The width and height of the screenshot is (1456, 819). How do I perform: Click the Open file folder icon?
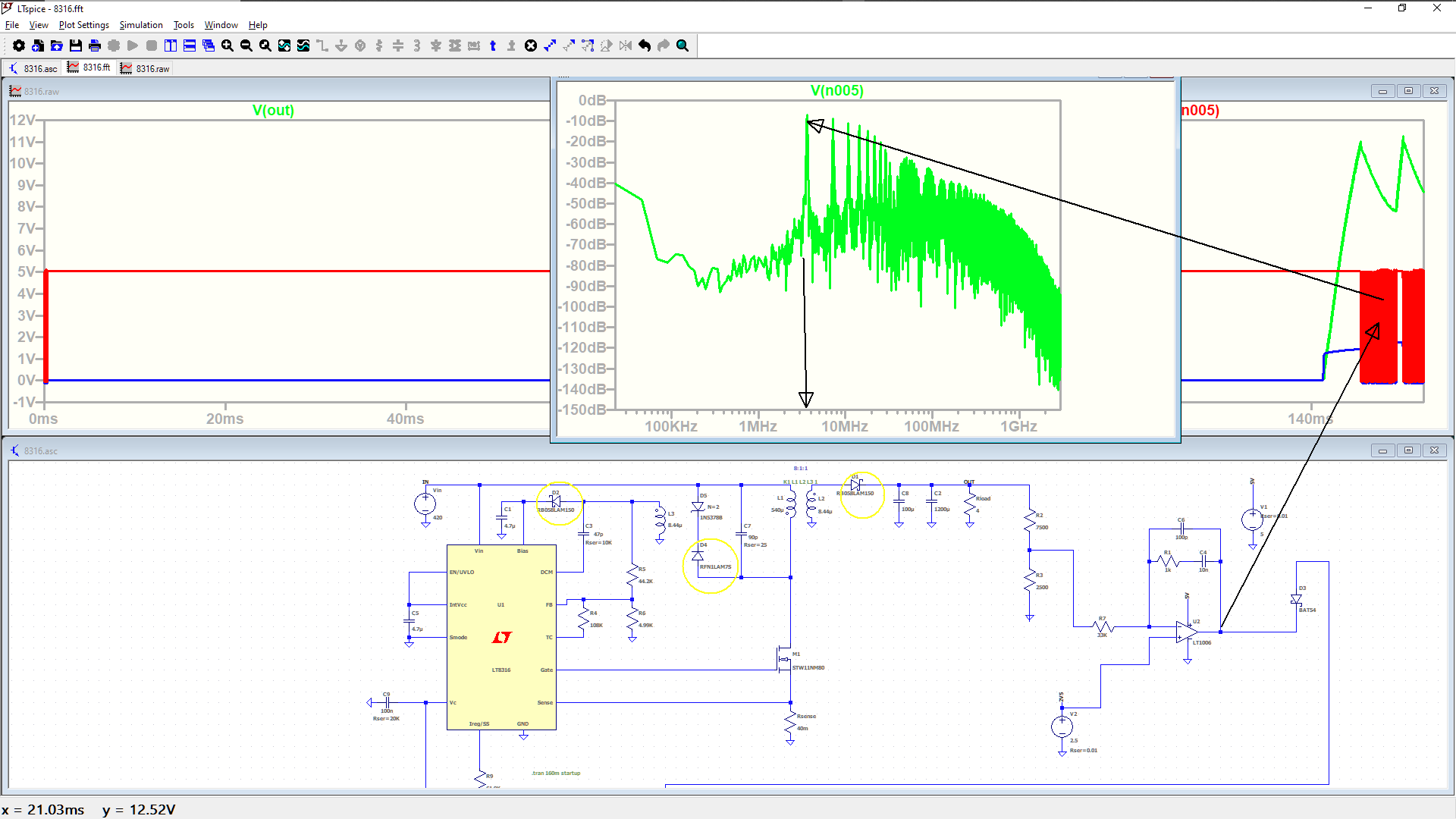point(57,45)
